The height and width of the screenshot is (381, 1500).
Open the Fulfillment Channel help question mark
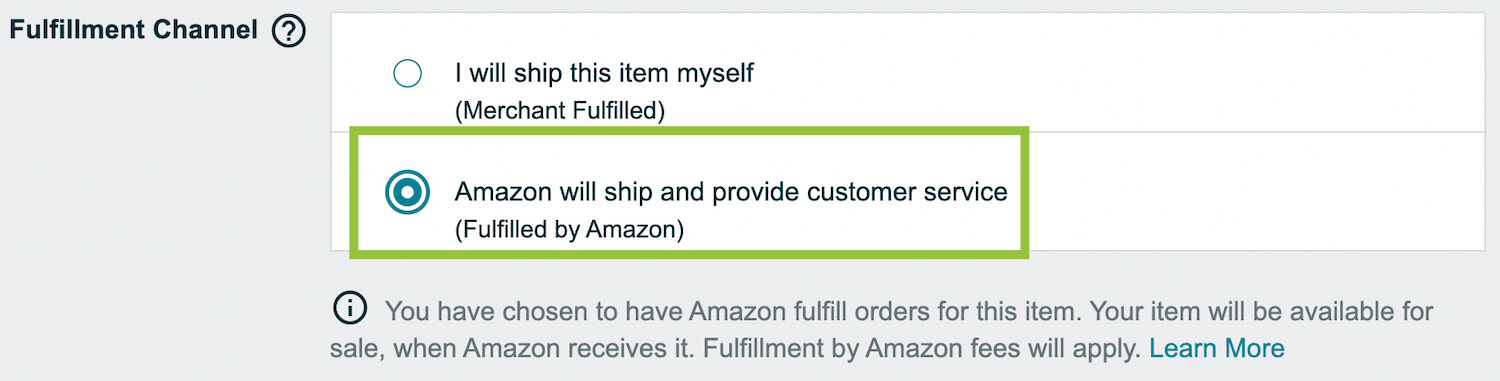click(288, 32)
